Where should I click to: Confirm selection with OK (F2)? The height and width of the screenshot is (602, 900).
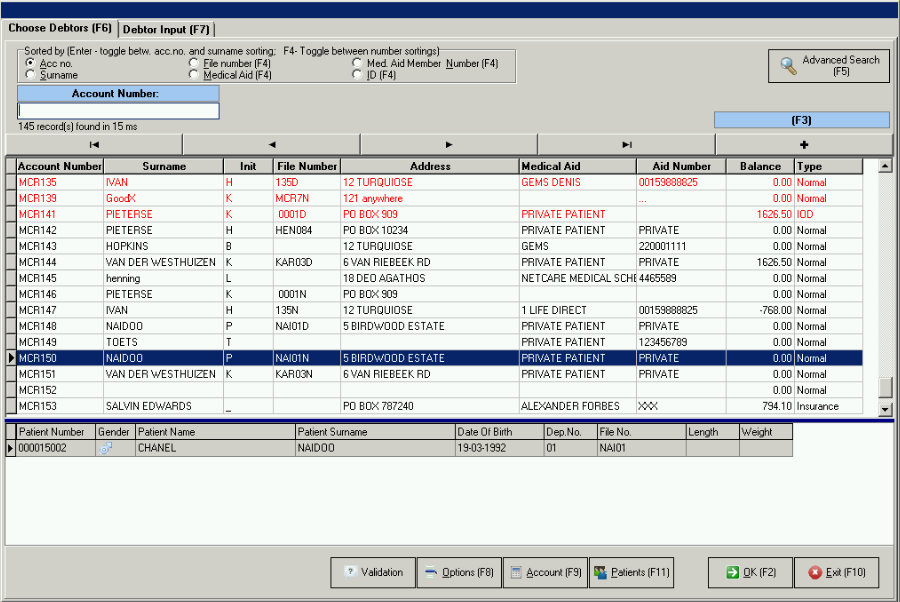(750, 573)
